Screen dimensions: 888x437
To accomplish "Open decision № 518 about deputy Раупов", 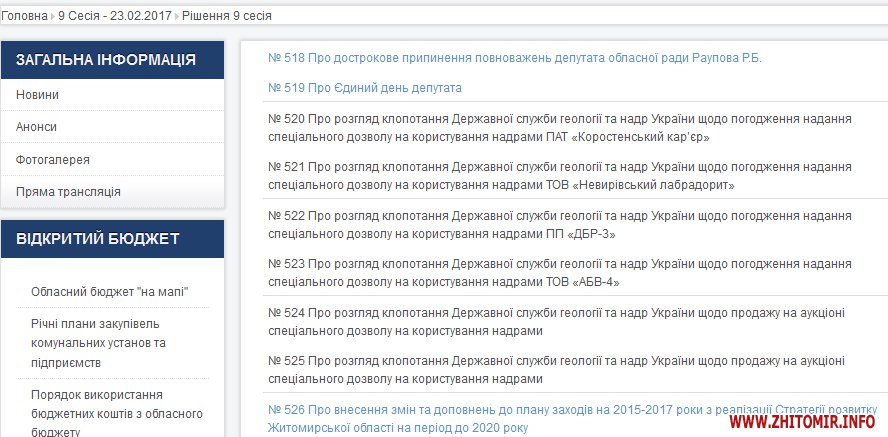I will click(515, 58).
